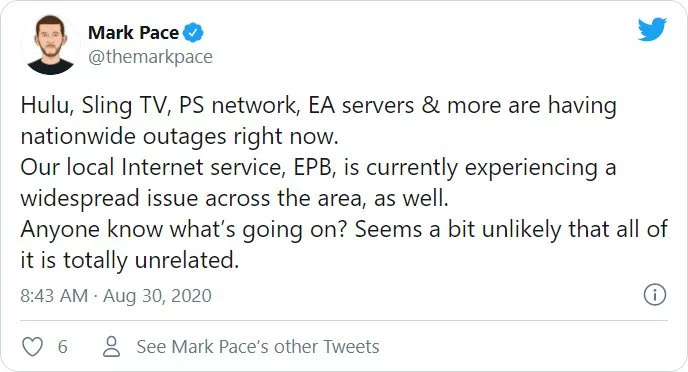
Task: Click the word Hulu in the tweet
Action: [47, 106]
